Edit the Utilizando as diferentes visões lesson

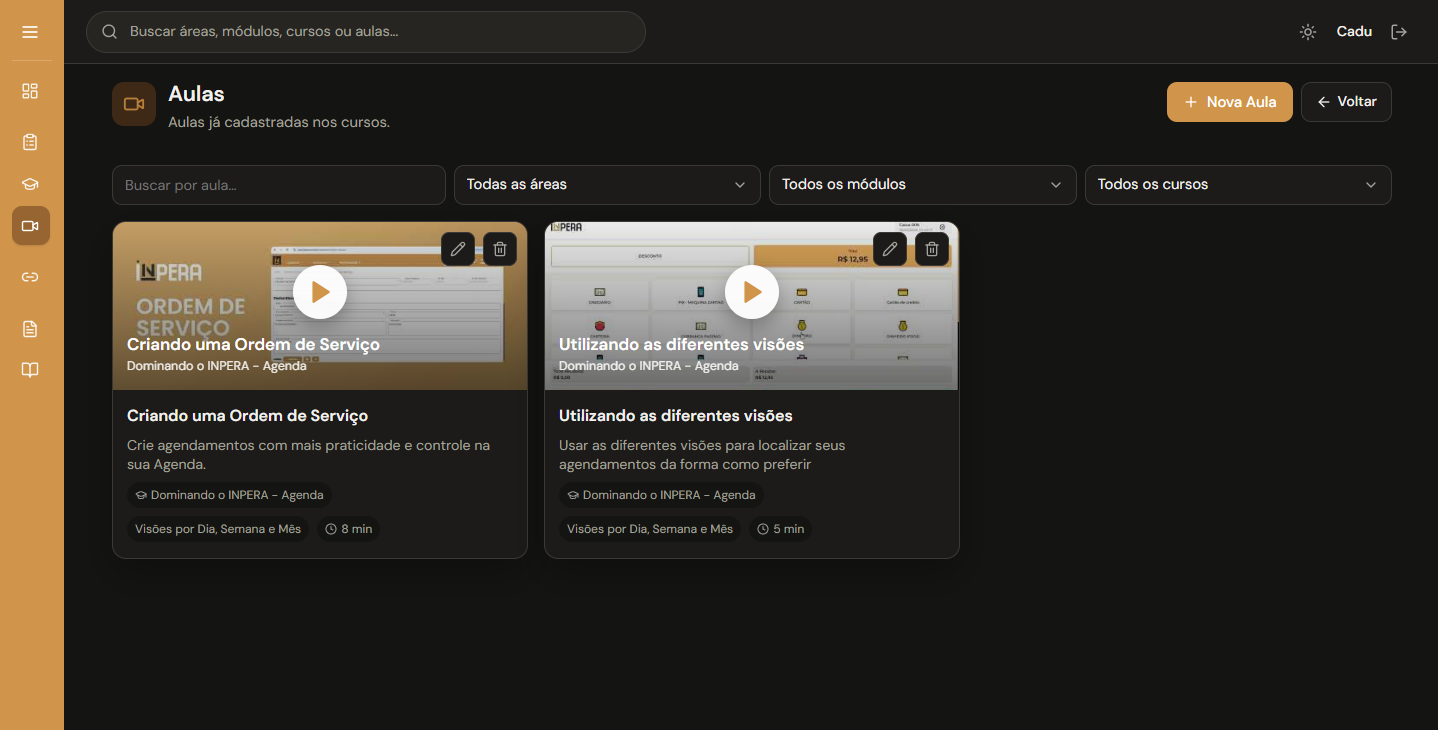coord(890,249)
